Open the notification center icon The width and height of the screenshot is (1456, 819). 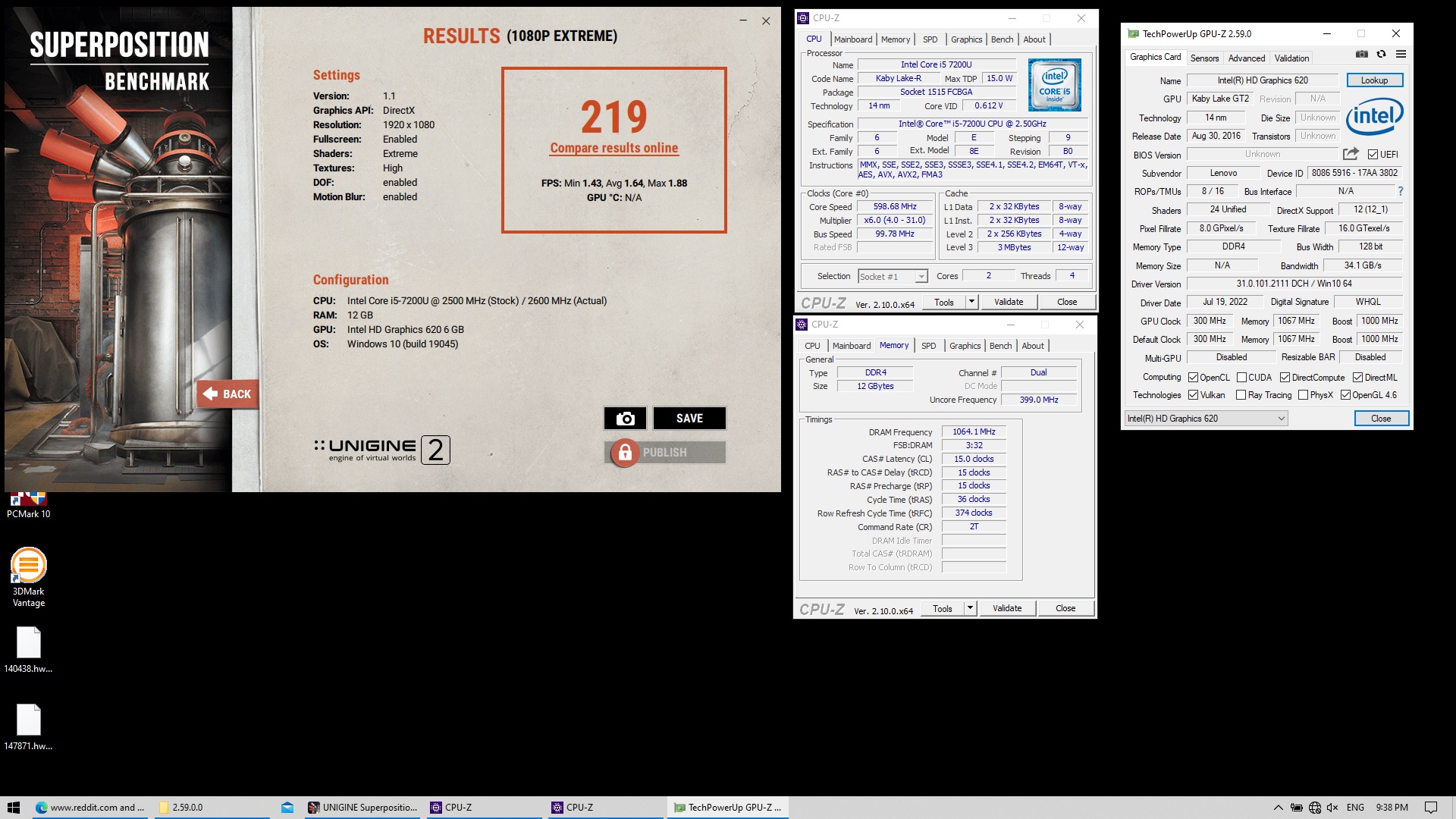click(x=1430, y=808)
